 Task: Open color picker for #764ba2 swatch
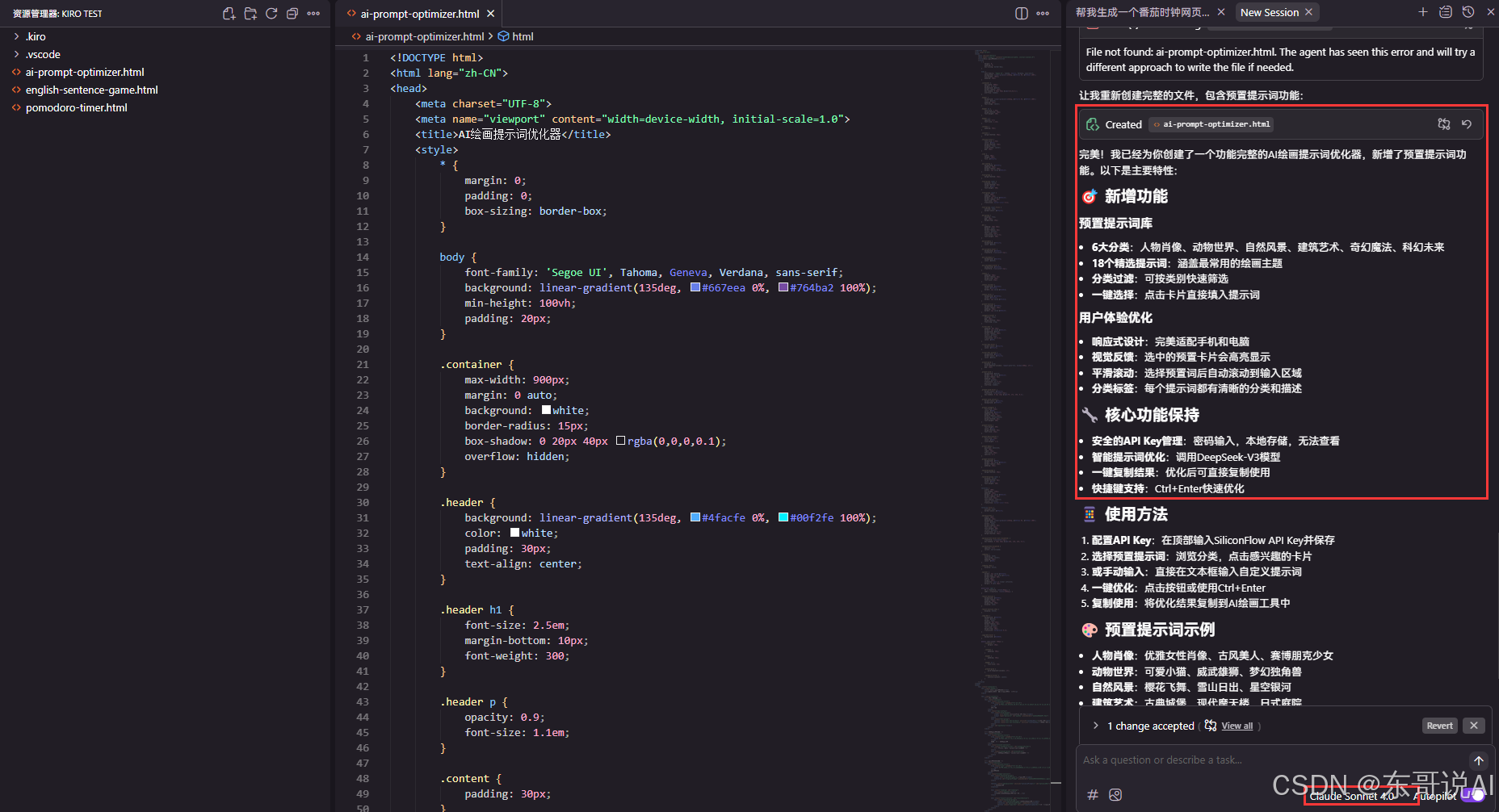(783, 287)
